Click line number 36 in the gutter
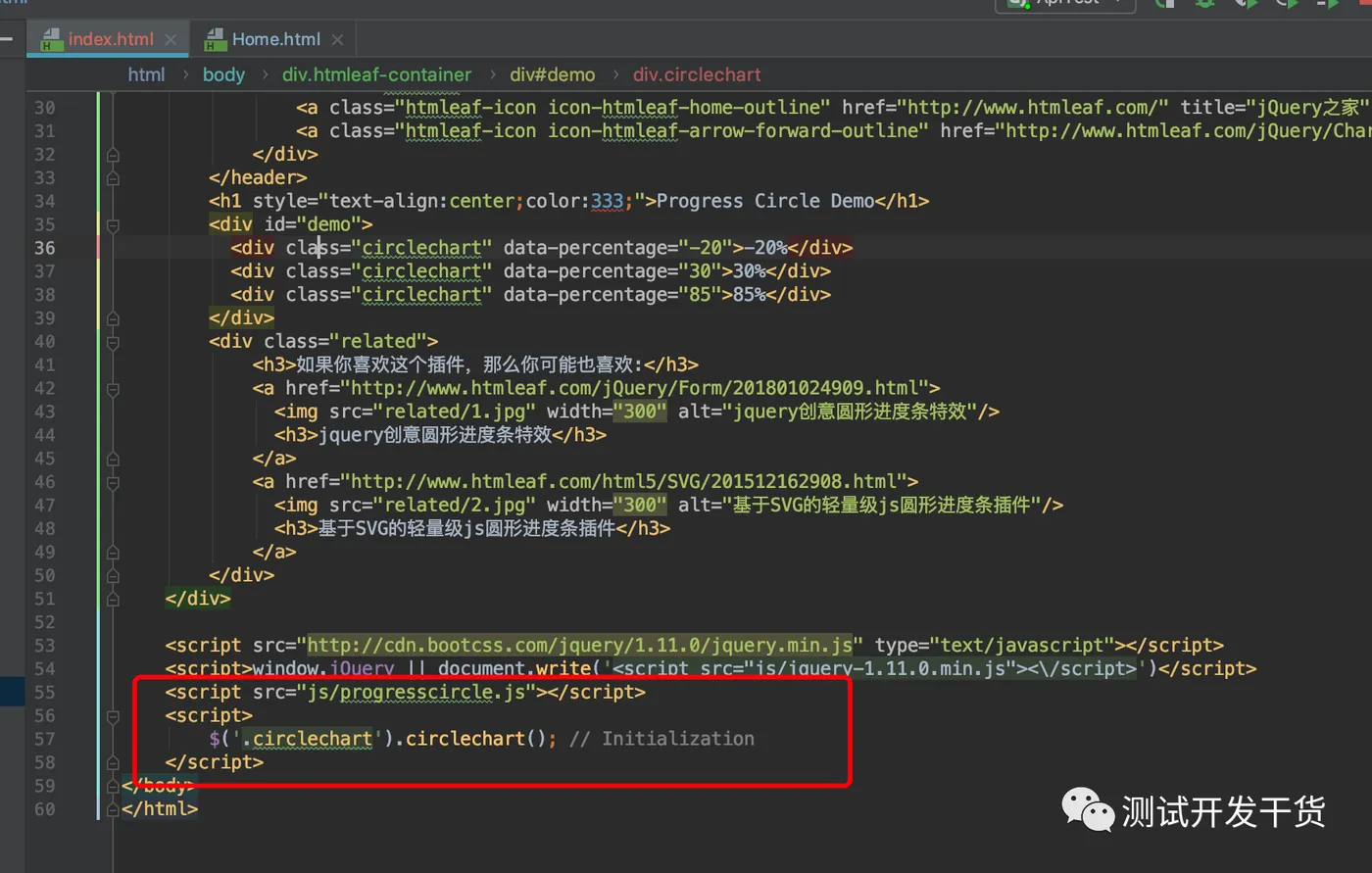Viewport: 1372px width, 873px height. click(45, 248)
